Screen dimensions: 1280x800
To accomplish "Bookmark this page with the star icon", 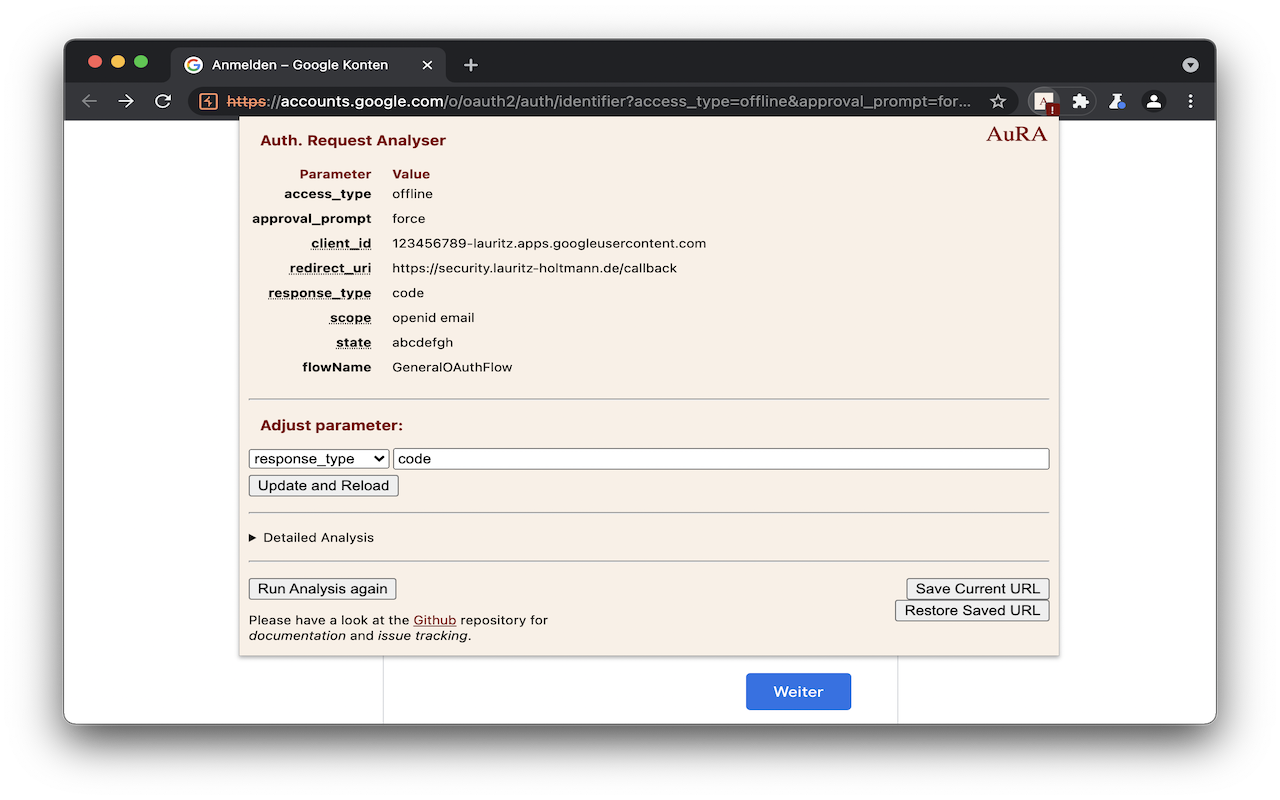I will pos(997,101).
